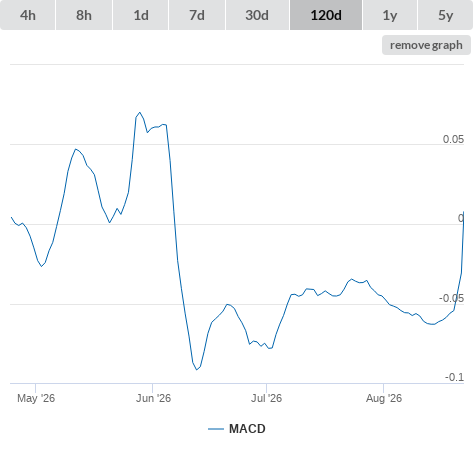Click the remove graph button
This screenshot has width=474, height=455.
click(426, 45)
